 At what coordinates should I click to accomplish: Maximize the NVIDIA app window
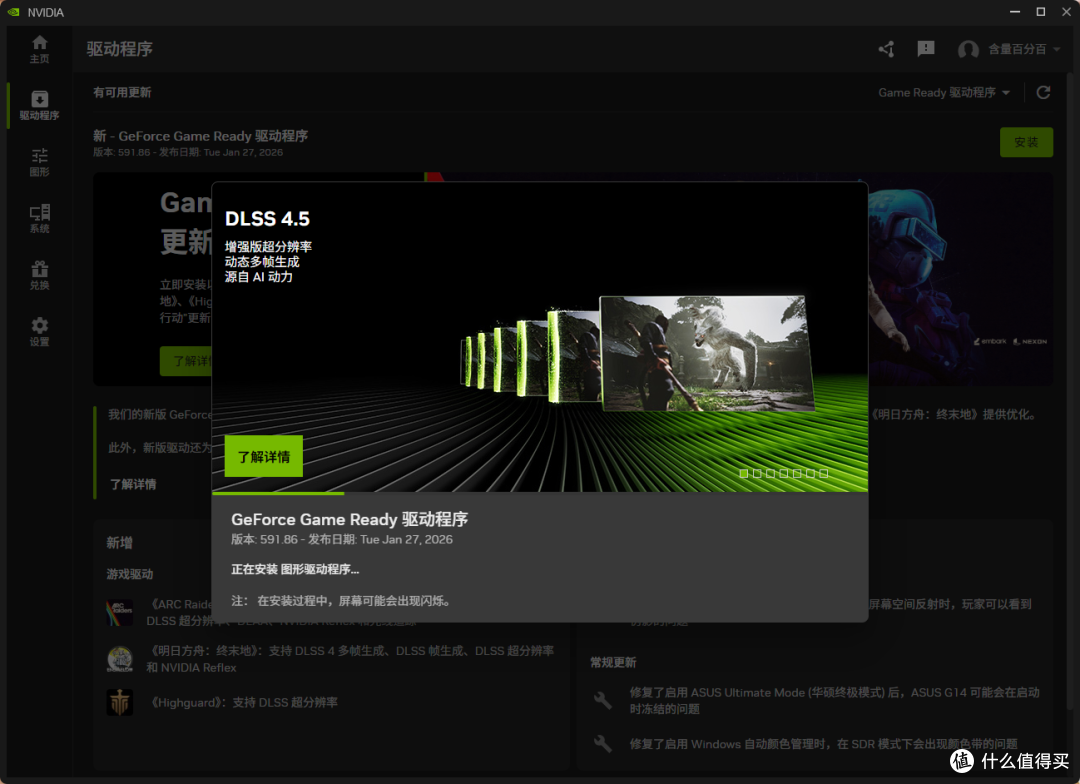click(x=1041, y=12)
